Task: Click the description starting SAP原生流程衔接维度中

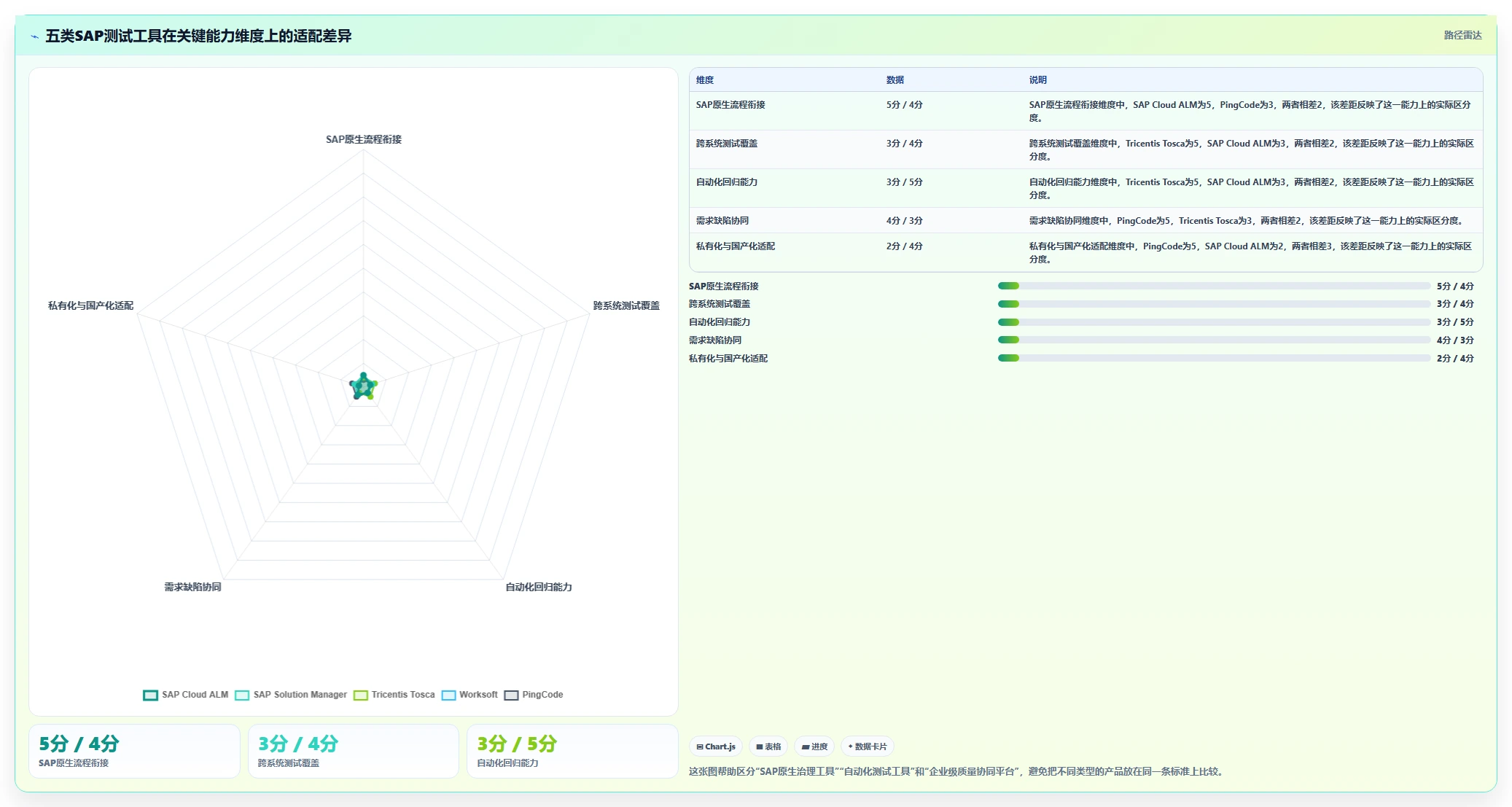Action: coord(1250,112)
